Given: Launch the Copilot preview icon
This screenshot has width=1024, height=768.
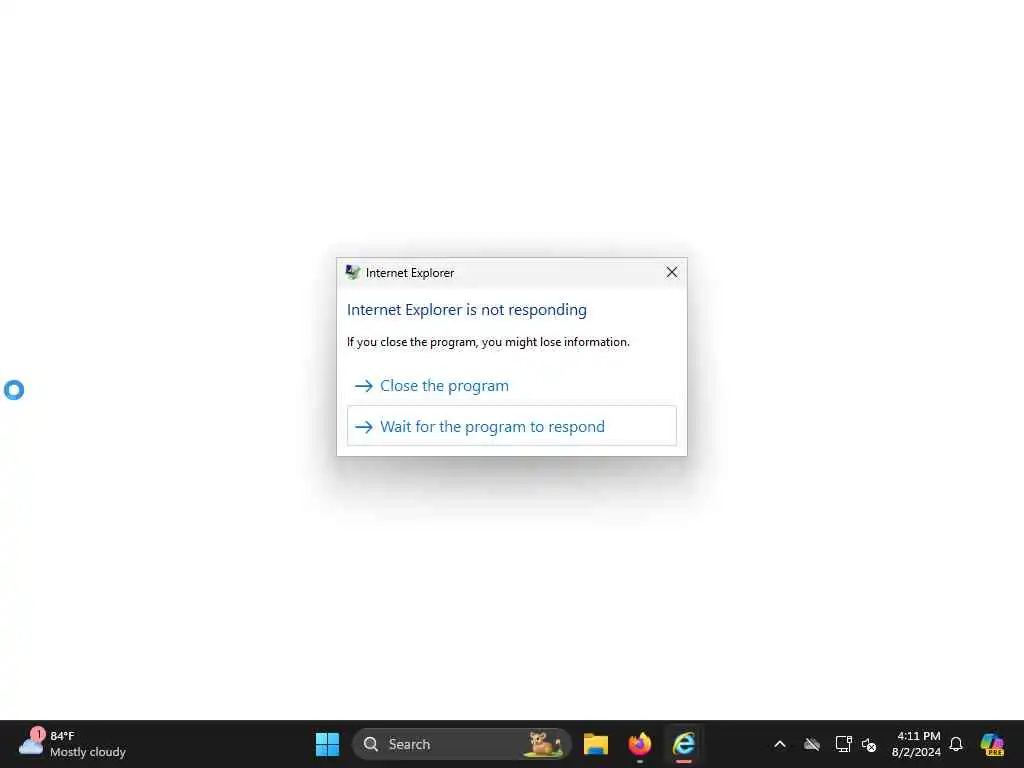Looking at the screenshot, I should [x=992, y=744].
